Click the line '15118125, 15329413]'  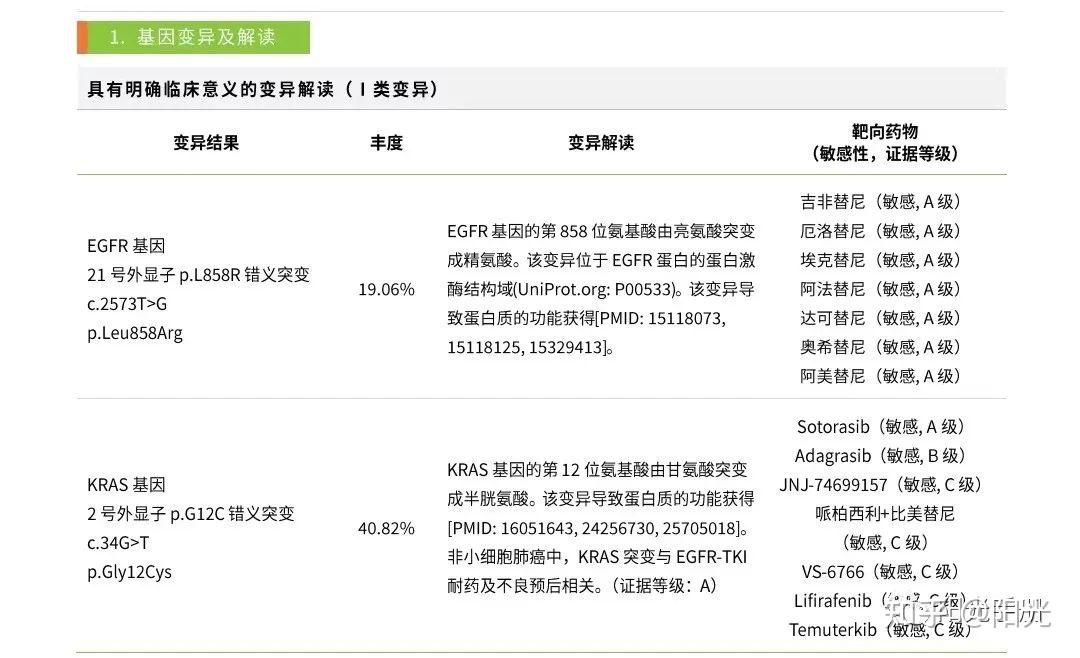coord(528,347)
